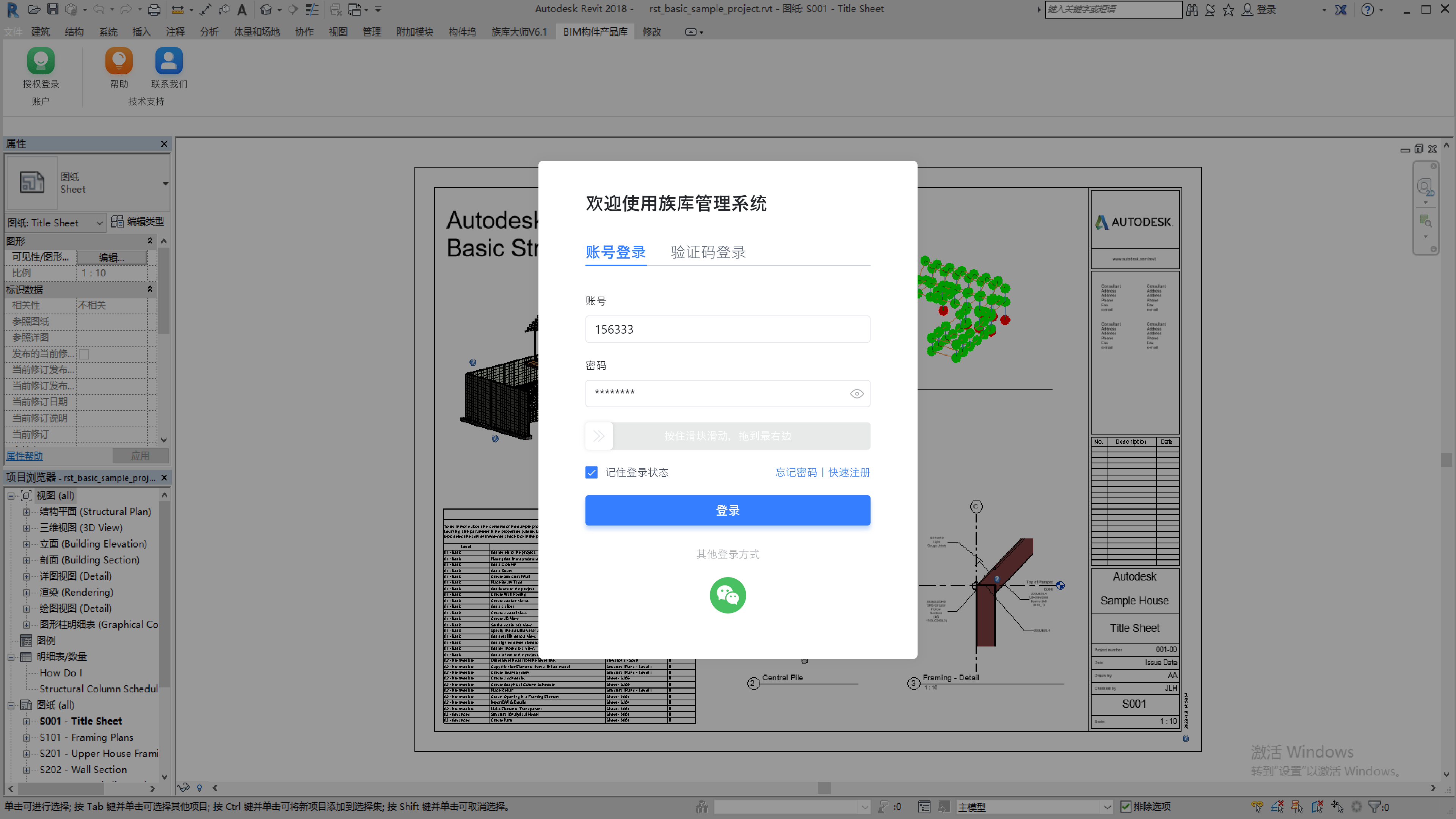Screen dimensions: 1456x819
Task: Uncheck 记住登录状态 checkbox
Action: [591, 472]
